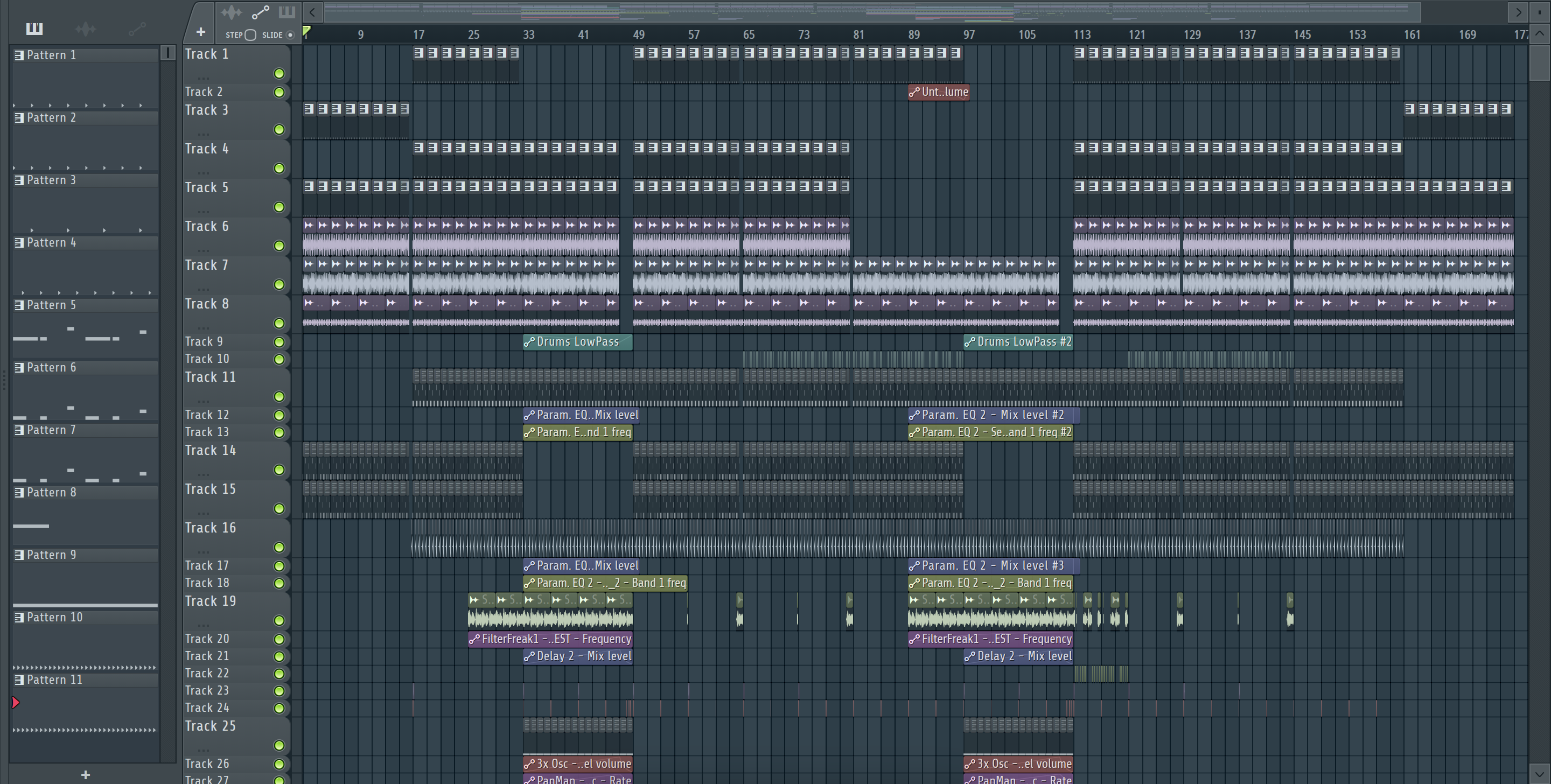This screenshot has height=784, width=1551.
Task: Jump to bar 113 on the timeline
Action: pos(1081,35)
